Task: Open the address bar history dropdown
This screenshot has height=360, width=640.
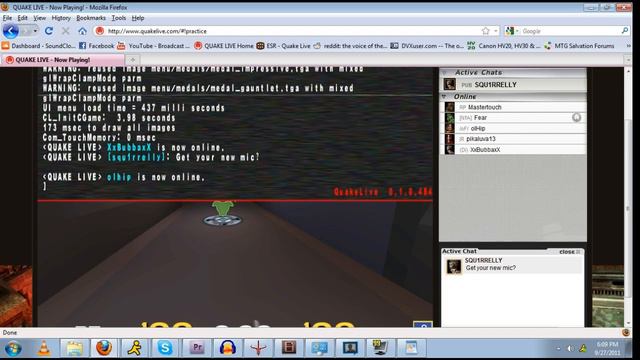Action: [496, 31]
